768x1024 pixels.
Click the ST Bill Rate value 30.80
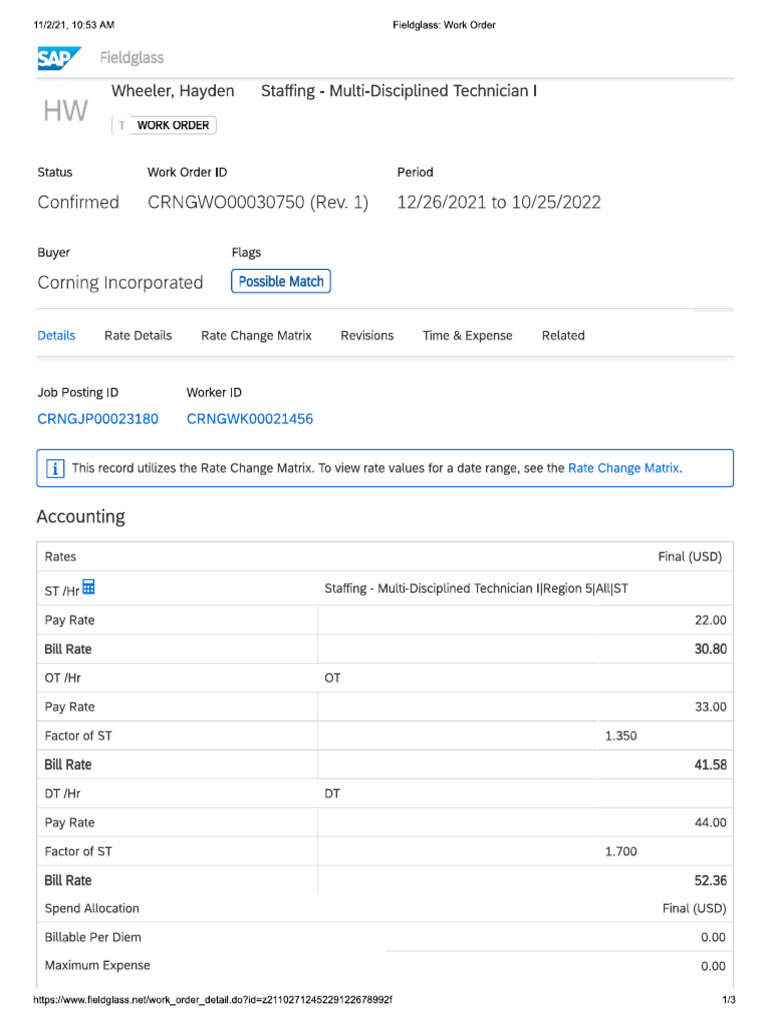[x=710, y=649]
